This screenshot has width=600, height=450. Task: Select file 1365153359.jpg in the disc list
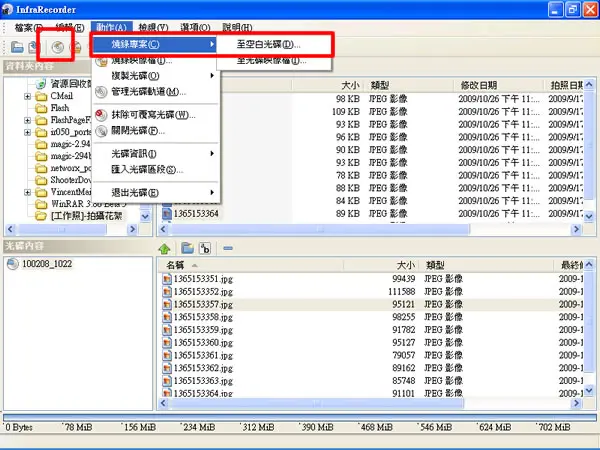click(x=203, y=330)
